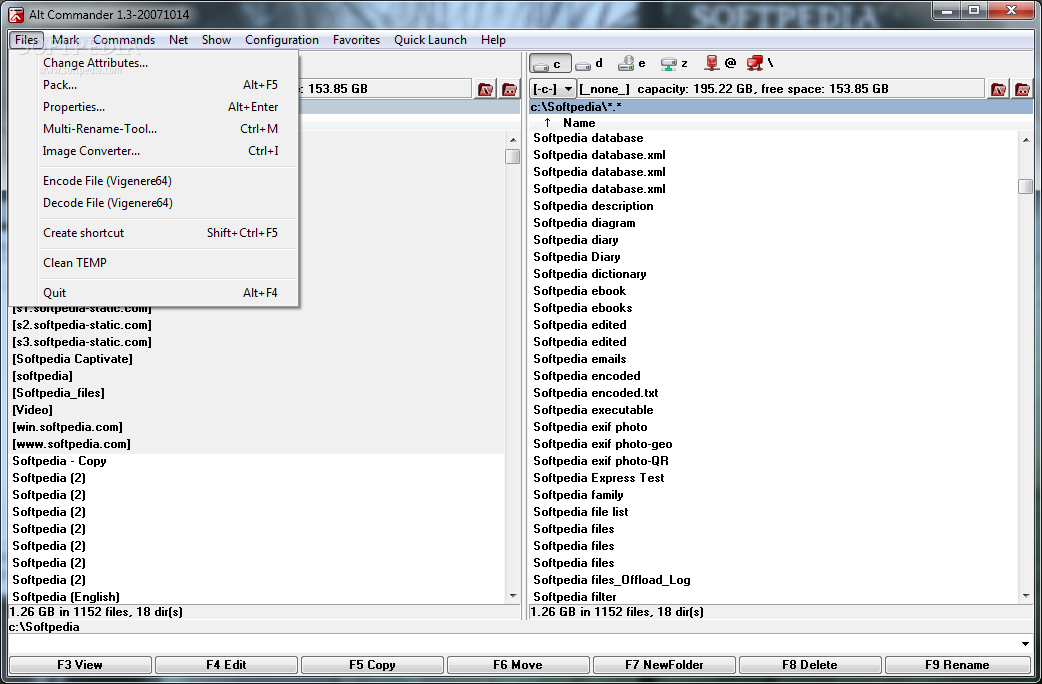Open command line history dropdown arrow
The image size is (1042, 684).
(x=1025, y=643)
